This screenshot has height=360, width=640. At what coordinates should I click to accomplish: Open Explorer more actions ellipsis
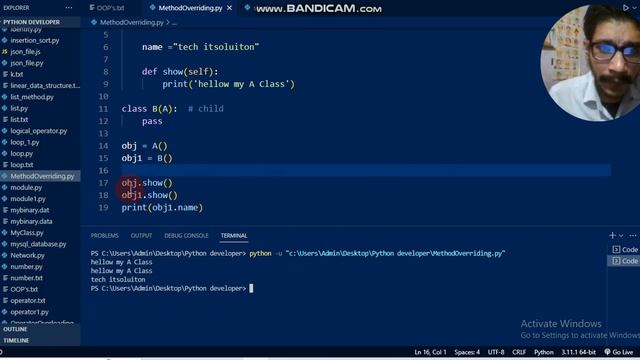pyautogui.click(x=69, y=8)
